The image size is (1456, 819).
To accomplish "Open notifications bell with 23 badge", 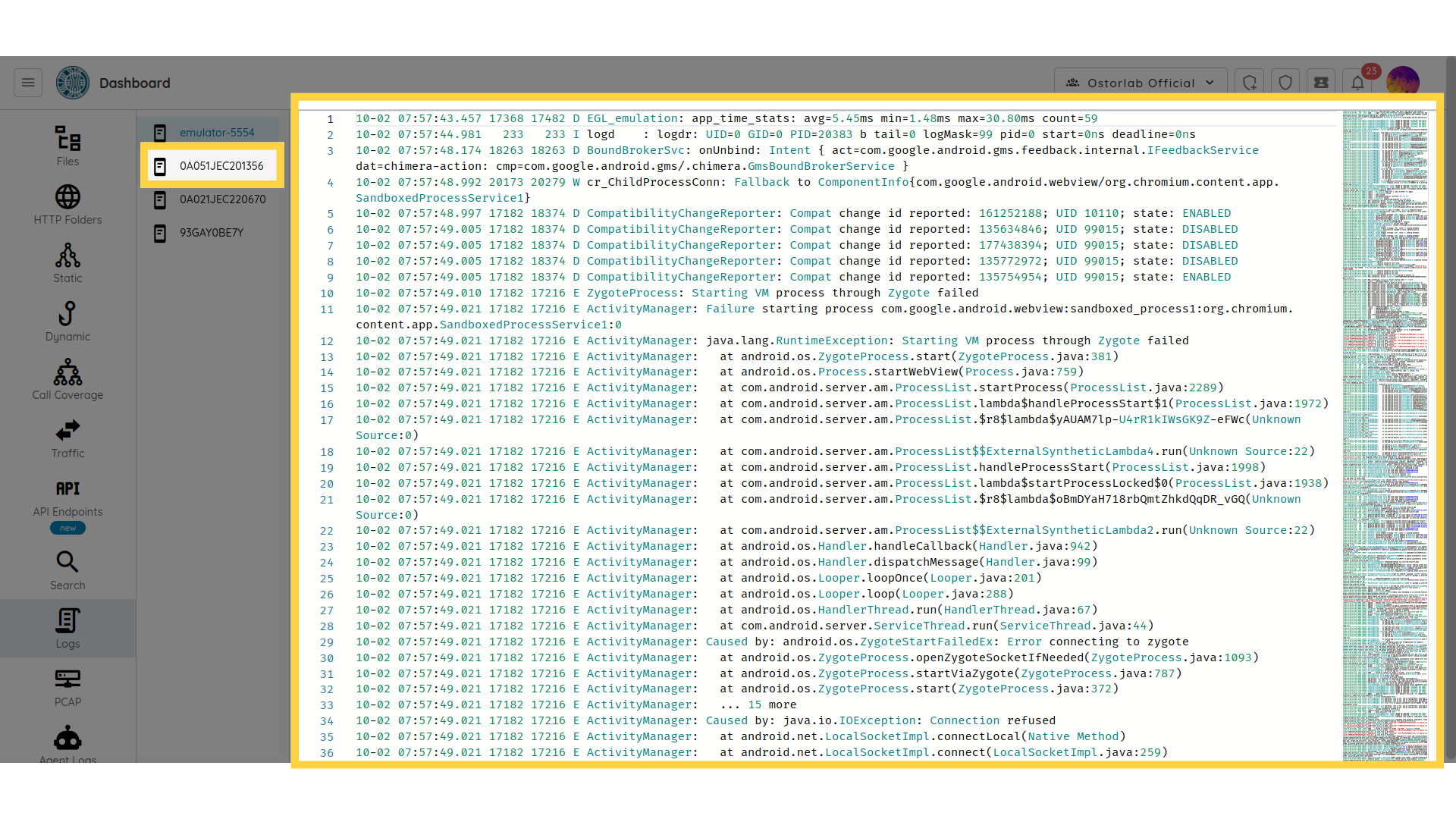I will (1357, 83).
